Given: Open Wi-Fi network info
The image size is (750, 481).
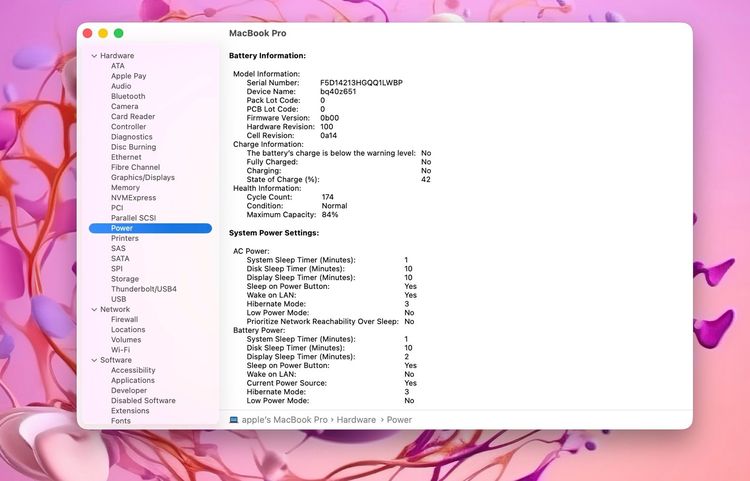Looking at the screenshot, I should pyautogui.click(x=121, y=350).
